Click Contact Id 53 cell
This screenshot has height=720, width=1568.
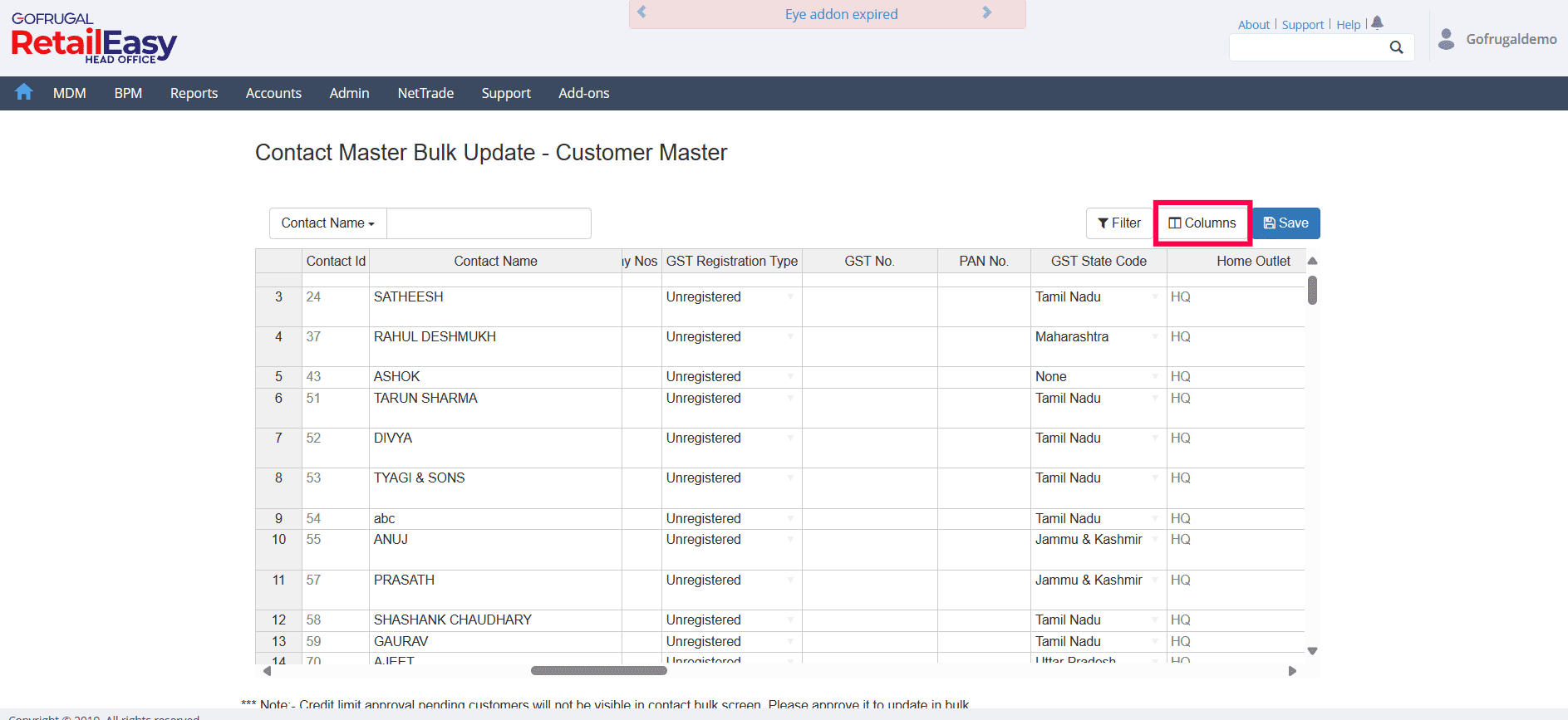click(336, 487)
